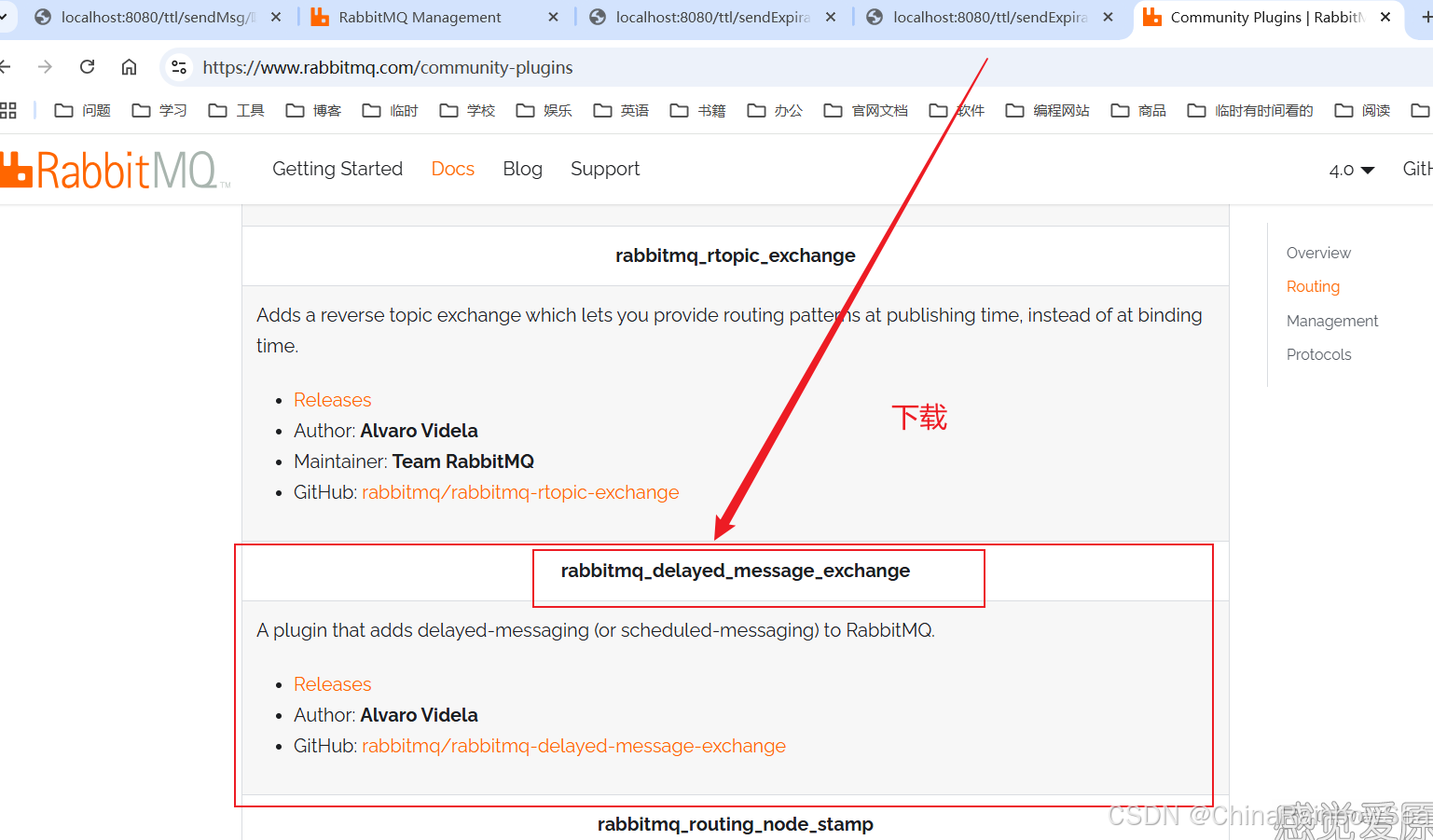Open the 临时 bookmarks folder
This screenshot has height=840, width=1433.
391,110
